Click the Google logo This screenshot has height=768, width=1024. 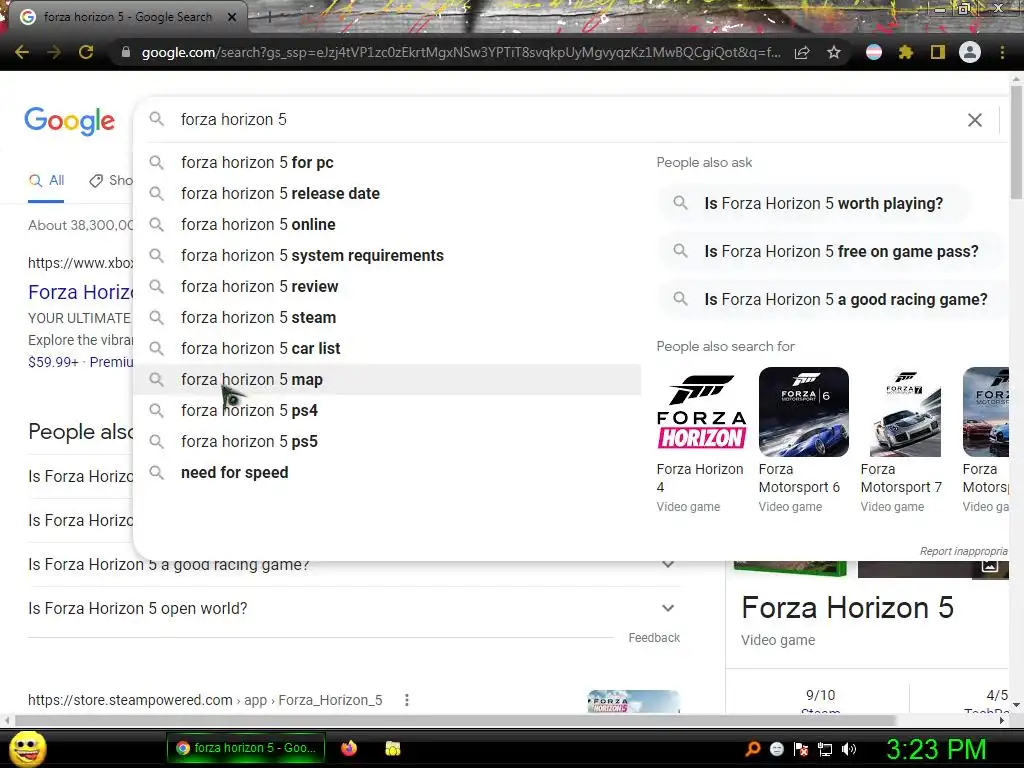pos(70,121)
